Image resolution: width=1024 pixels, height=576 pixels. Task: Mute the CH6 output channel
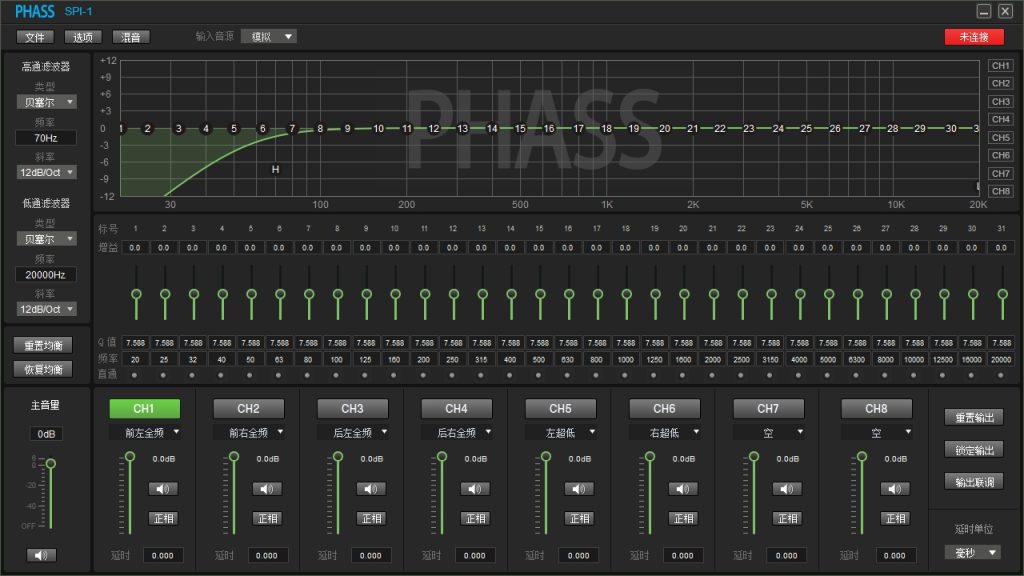coord(682,488)
